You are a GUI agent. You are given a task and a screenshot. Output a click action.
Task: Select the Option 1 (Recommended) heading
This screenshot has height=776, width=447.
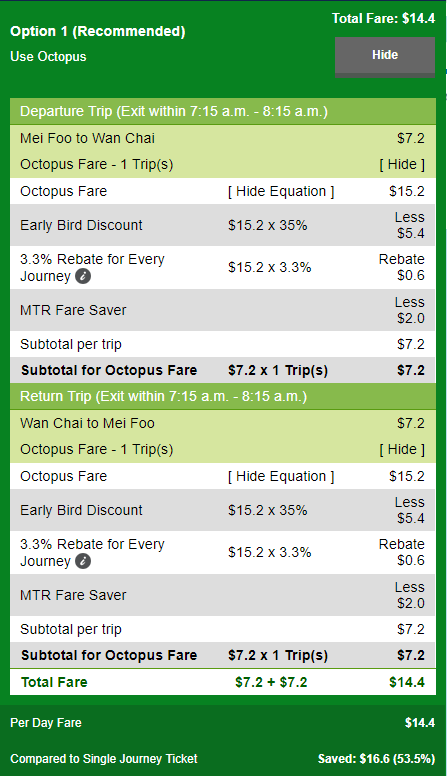[x=98, y=31]
